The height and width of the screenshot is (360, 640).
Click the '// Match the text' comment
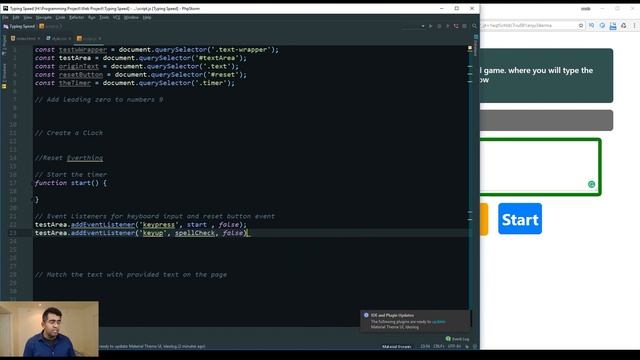(x=131, y=275)
